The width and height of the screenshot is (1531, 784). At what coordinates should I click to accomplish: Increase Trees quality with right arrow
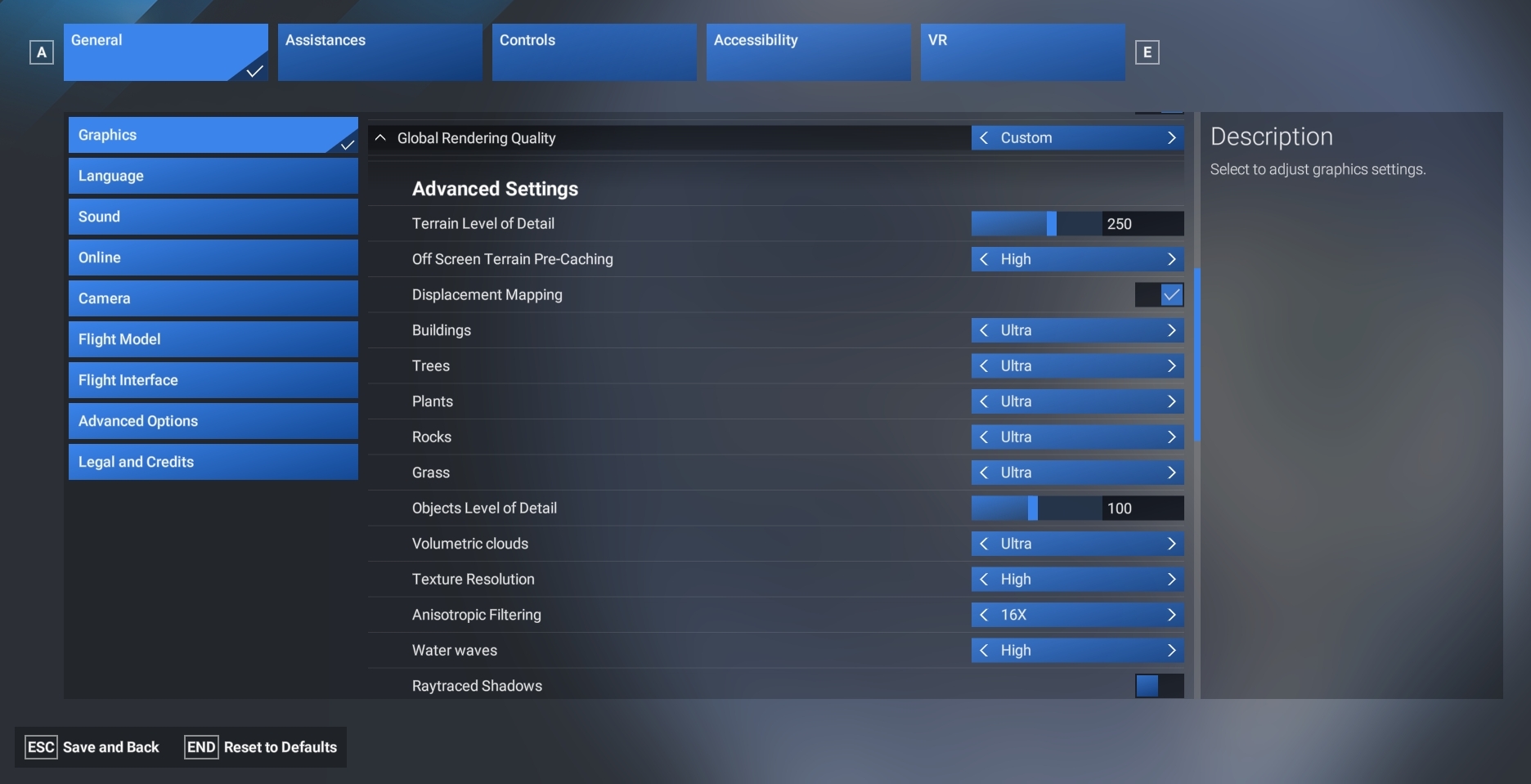[1172, 366]
